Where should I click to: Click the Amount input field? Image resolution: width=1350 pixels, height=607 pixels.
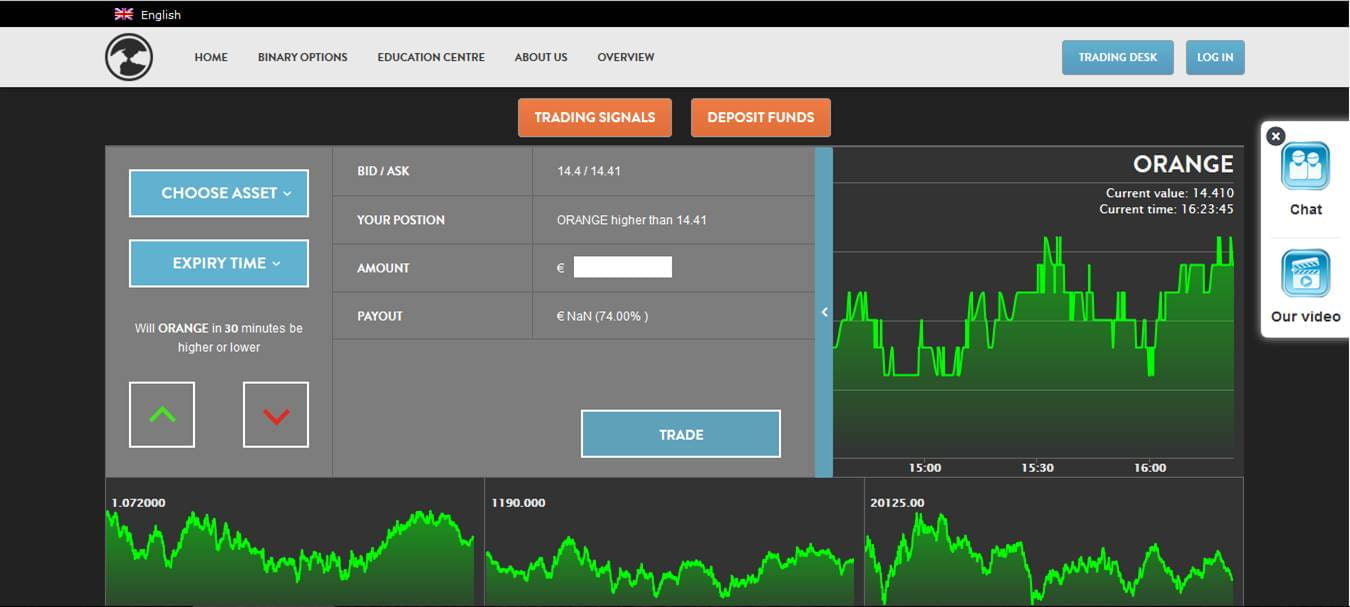[x=623, y=267]
